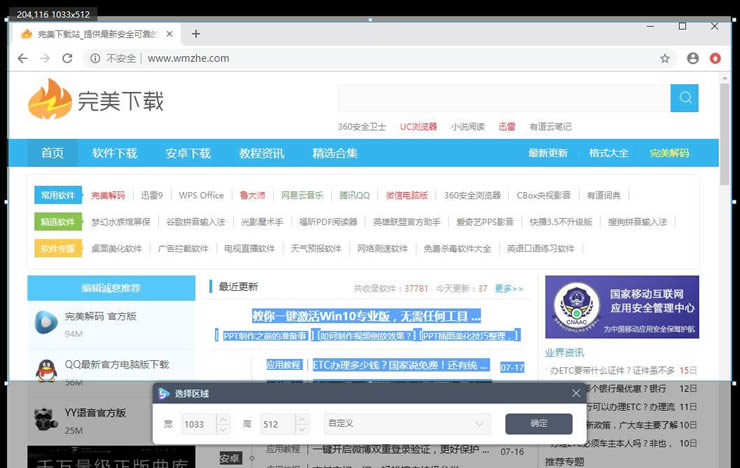Screen dimensions: 740x468
Task: Open the 腾讯QQ link
Action: (354, 195)
